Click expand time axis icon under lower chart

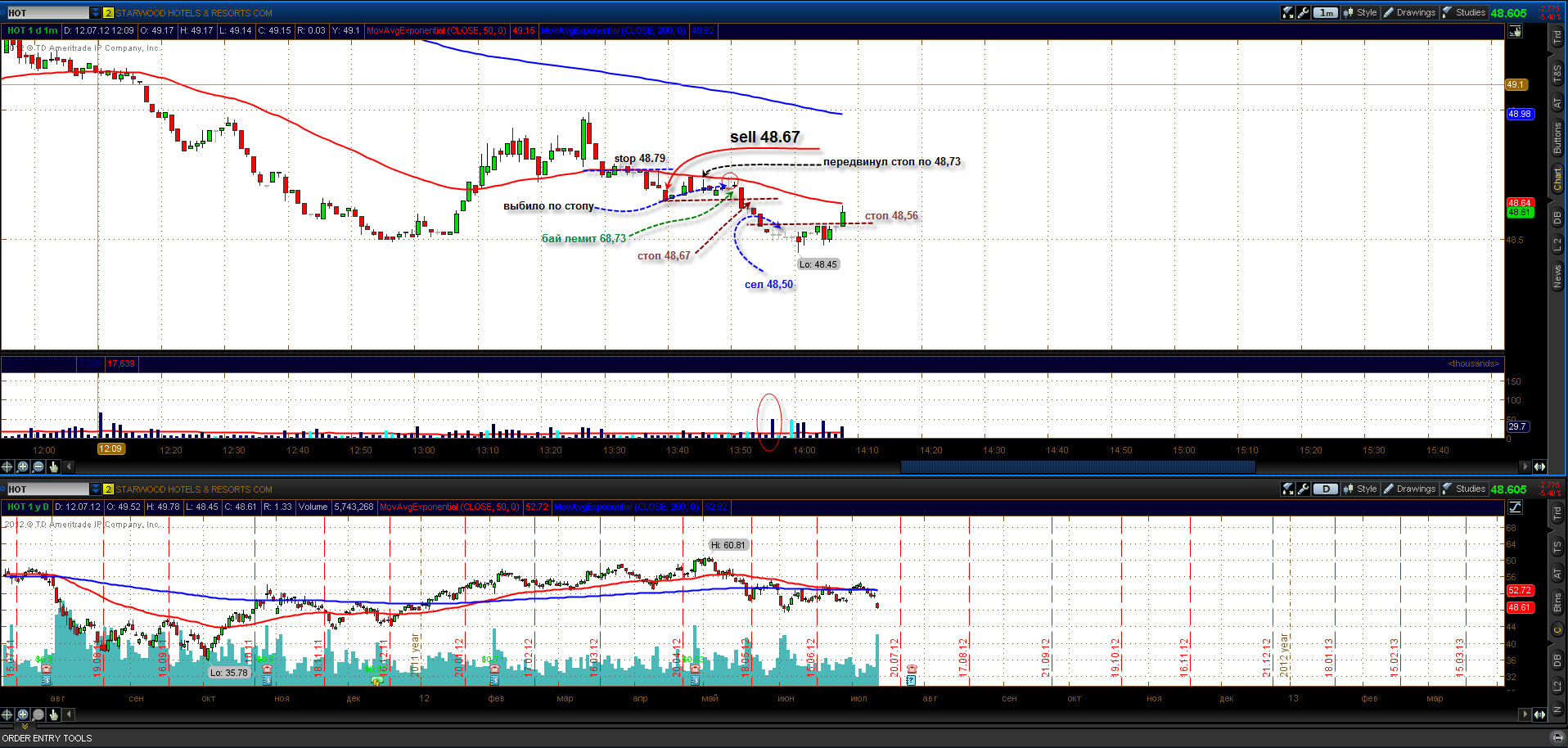click(1539, 714)
